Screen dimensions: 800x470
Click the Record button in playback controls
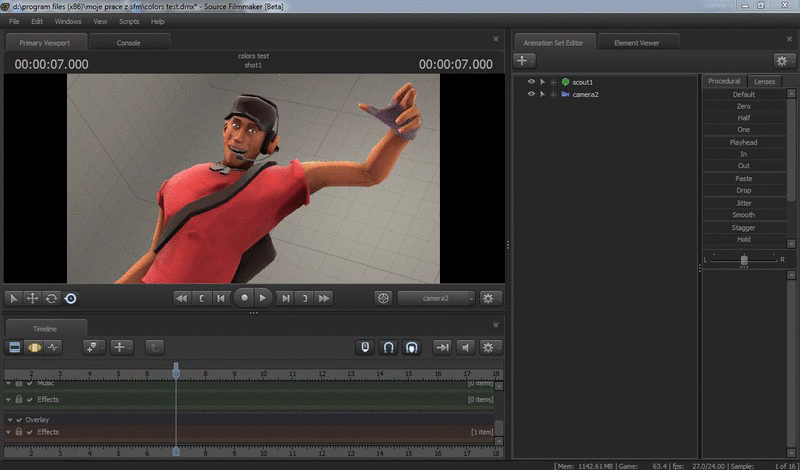click(244, 298)
